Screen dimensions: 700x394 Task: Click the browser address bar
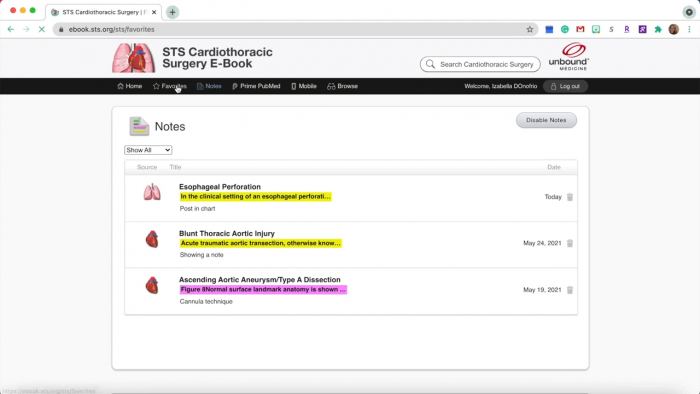tap(295, 29)
